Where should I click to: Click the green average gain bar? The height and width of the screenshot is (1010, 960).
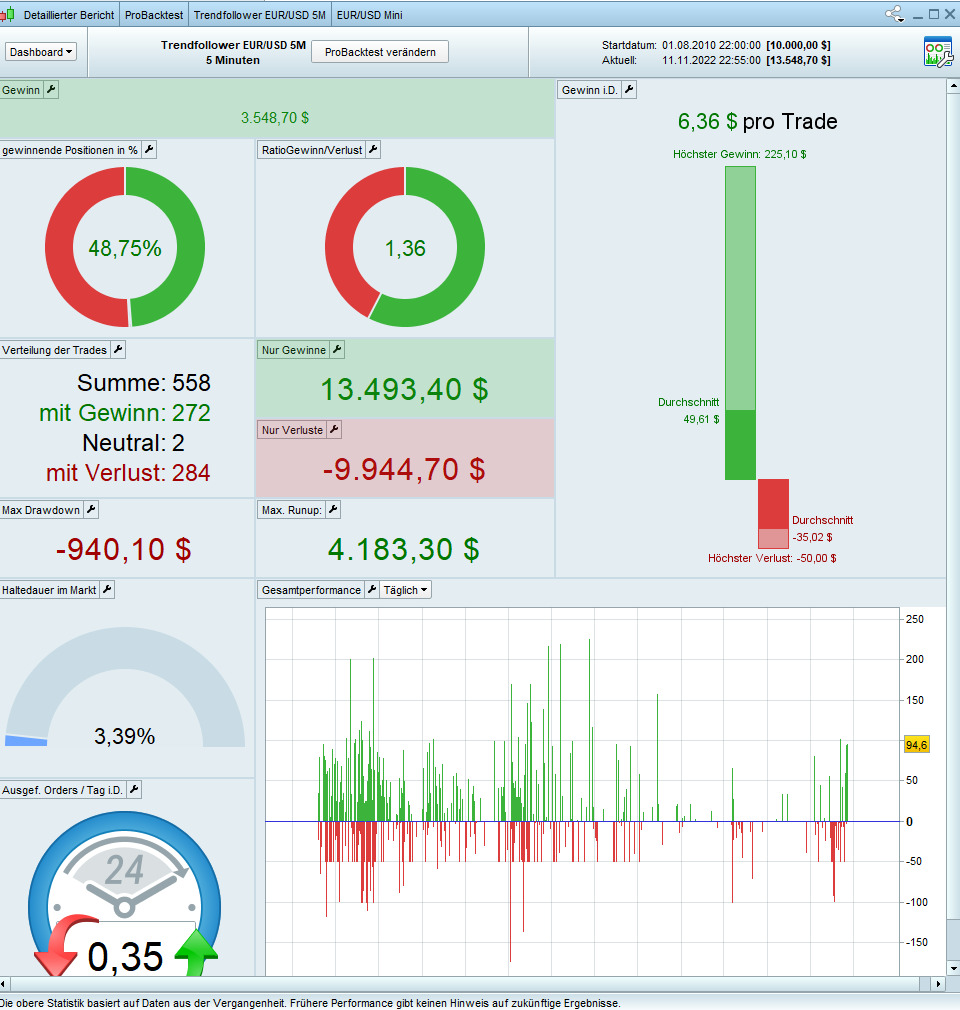pos(740,445)
